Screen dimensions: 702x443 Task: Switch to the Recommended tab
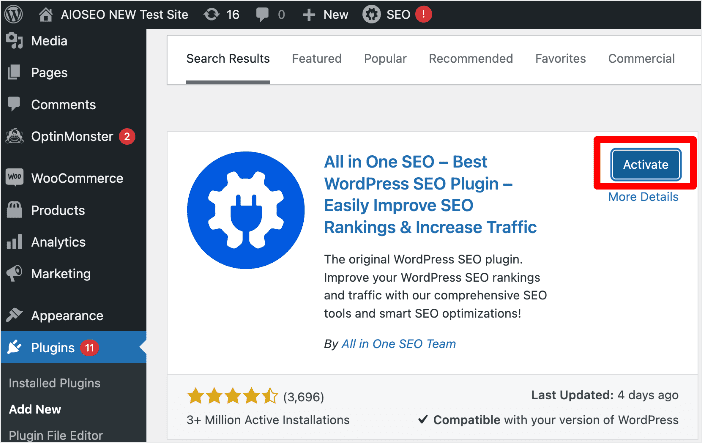click(471, 59)
